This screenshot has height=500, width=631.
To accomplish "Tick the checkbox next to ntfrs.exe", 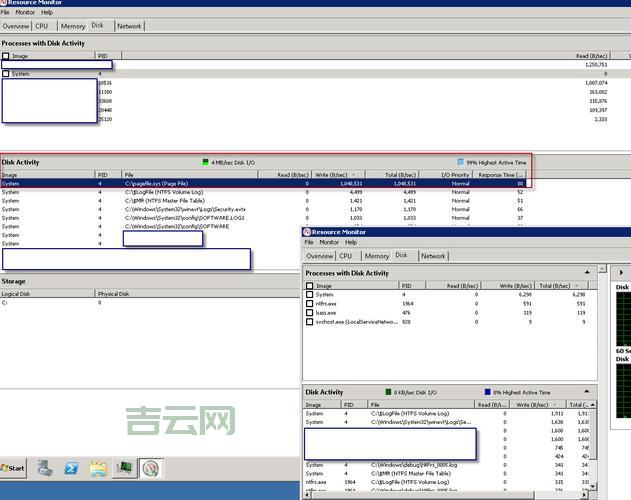I will click(x=309, y=304).
